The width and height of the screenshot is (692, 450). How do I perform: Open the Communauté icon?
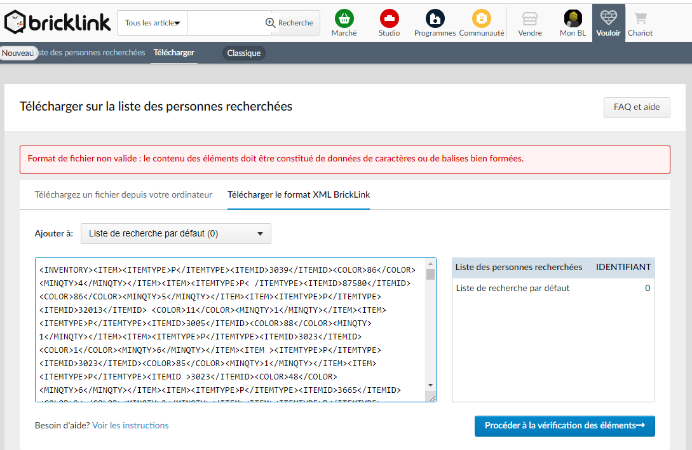click(481, 22)
